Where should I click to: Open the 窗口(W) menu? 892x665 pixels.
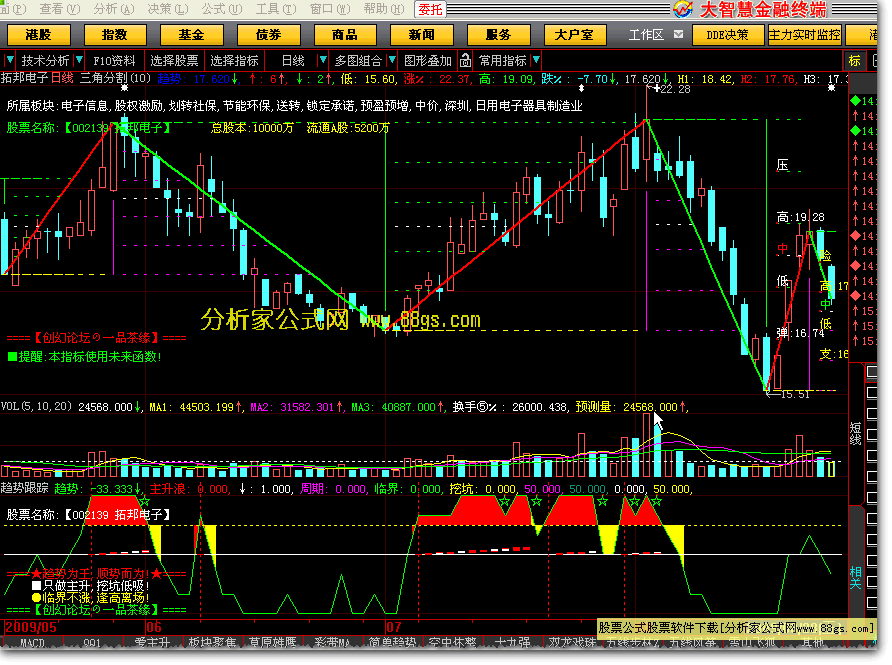[x=330, y=9]
